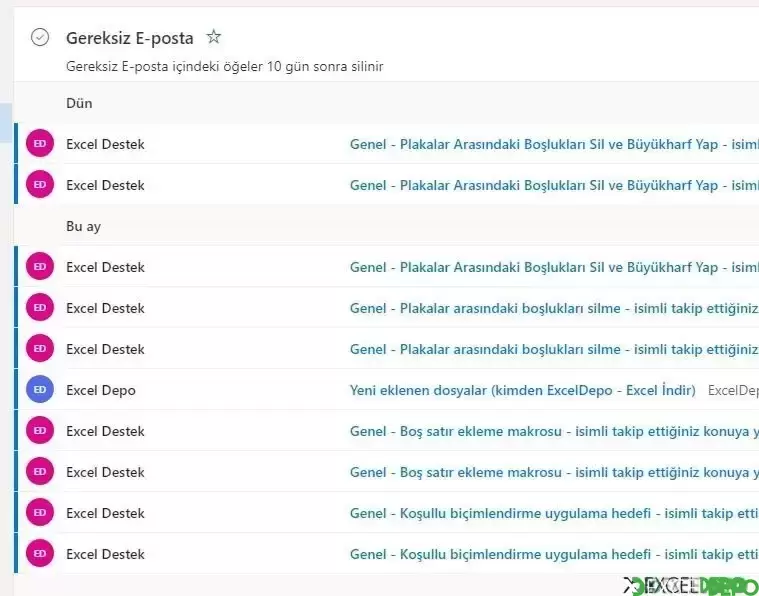Viewport: 759px width, 596px height.
Task: Open first 'Koşullu biçimlendirme uygulama hedefi' email
Action: click(x=387, y=513)
